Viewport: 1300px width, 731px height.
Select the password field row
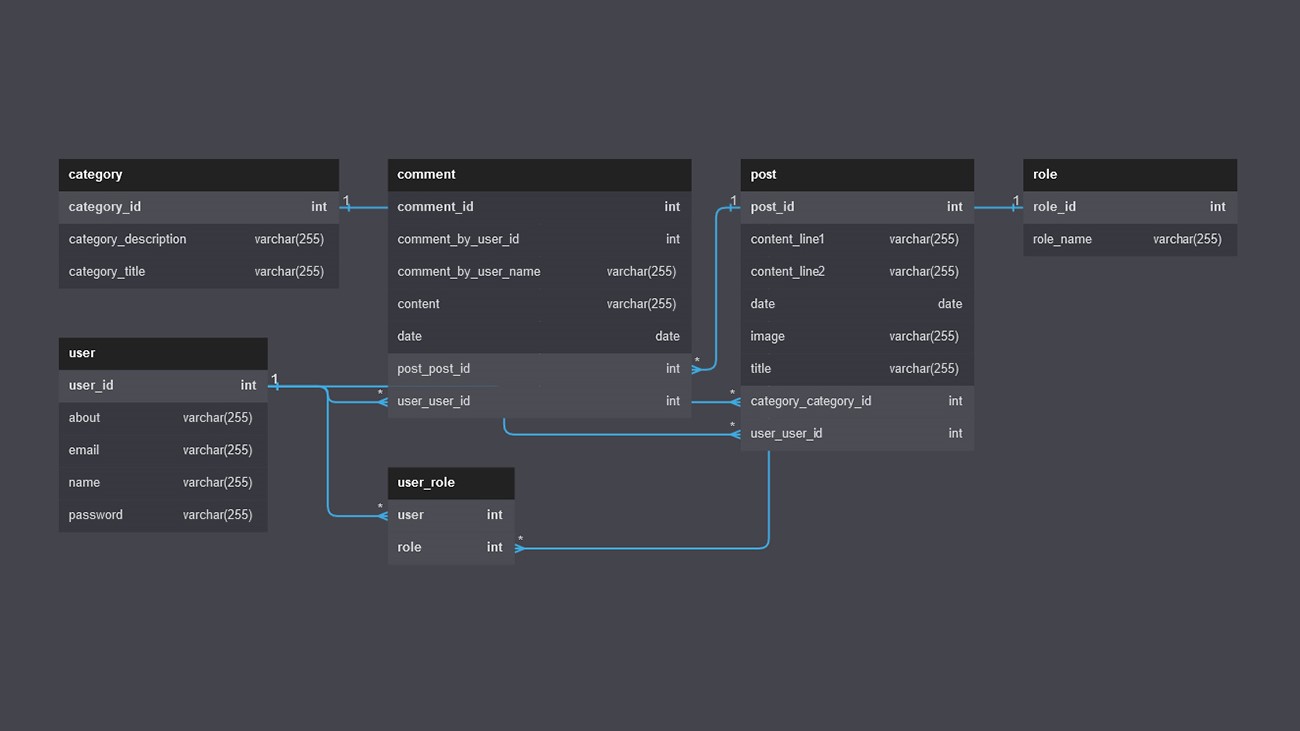coord(163,515)
